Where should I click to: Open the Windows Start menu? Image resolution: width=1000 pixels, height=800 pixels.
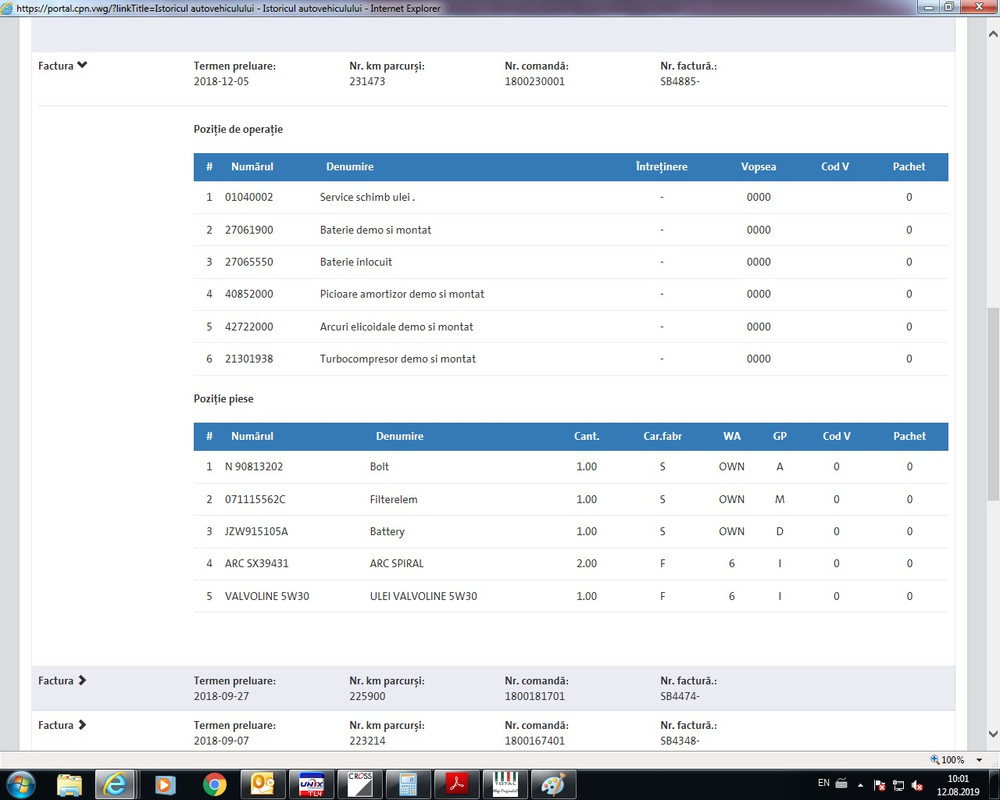click(x=20, y=784)
